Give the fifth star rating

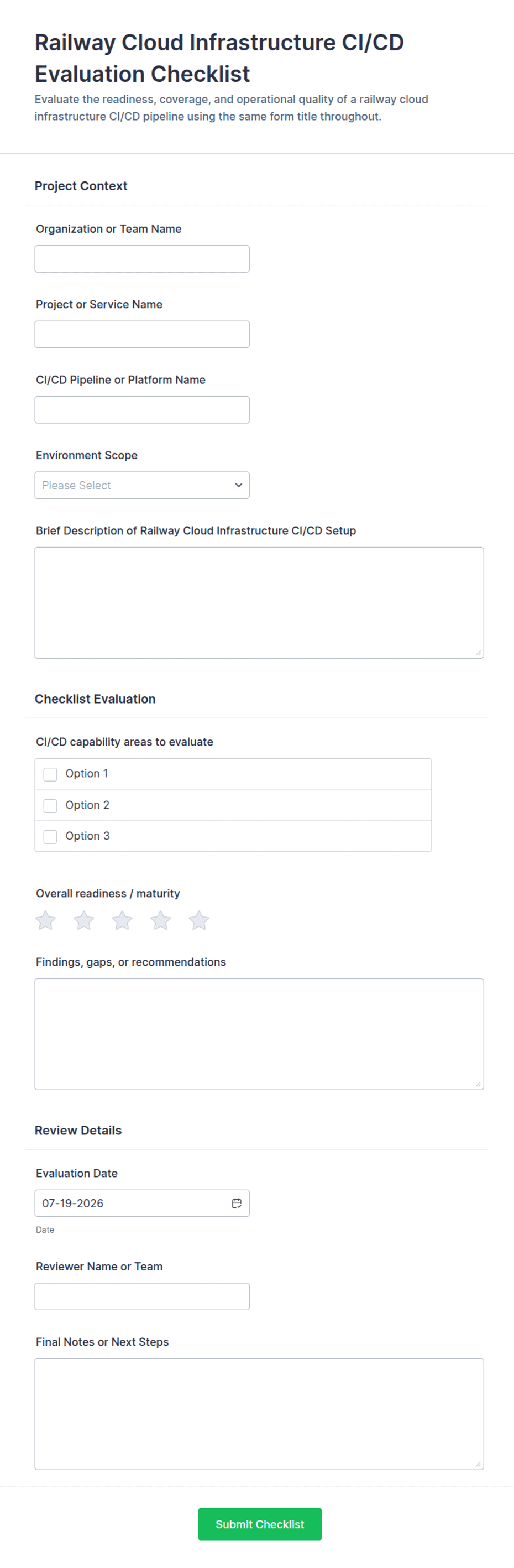(x=199, y=920)
